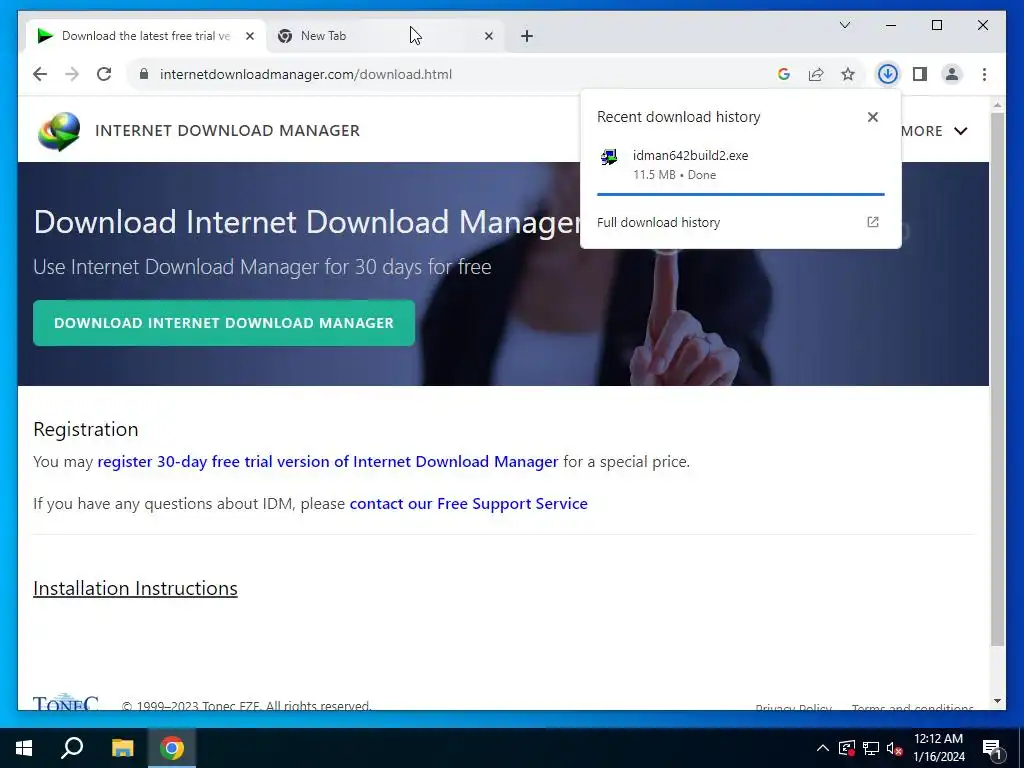This screenshot has width=1024, height=768.
Task: Expand the MORE navigation menu
Action: 934,131
